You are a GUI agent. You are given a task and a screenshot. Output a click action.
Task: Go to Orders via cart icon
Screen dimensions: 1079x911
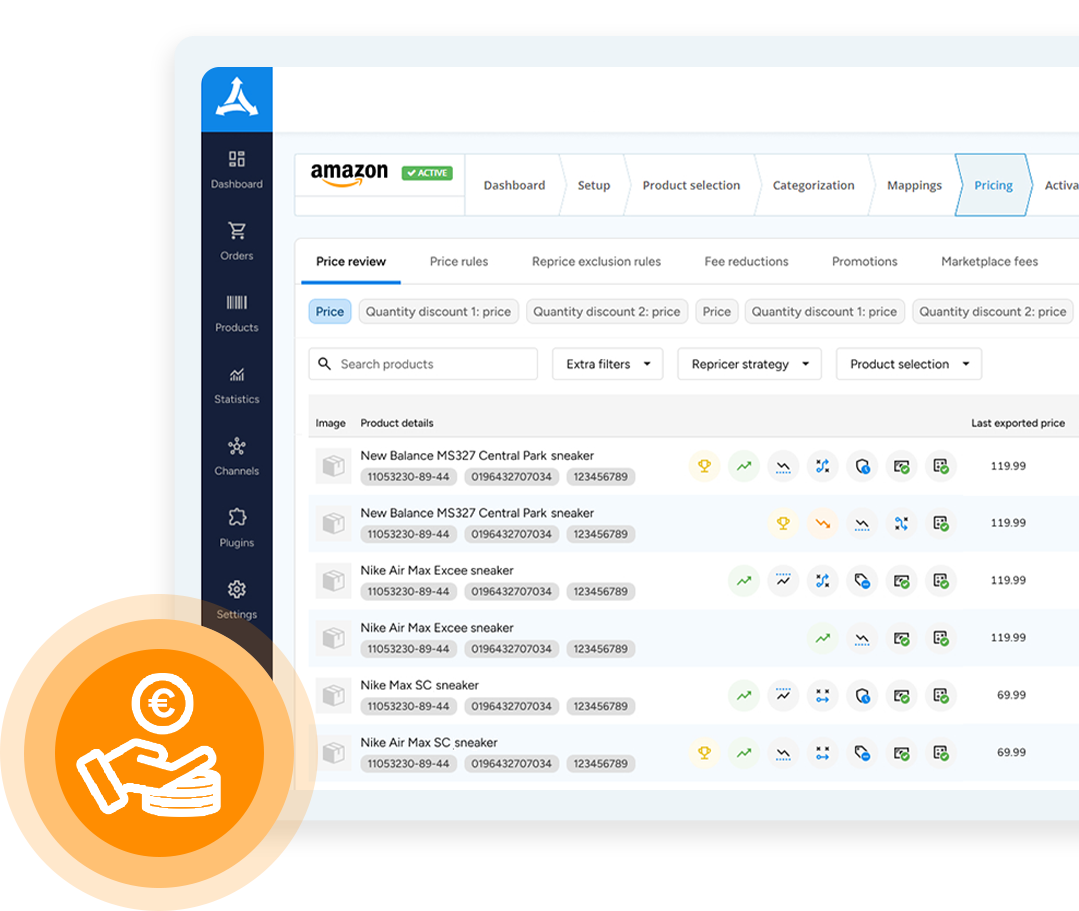(x=237, y=240)
